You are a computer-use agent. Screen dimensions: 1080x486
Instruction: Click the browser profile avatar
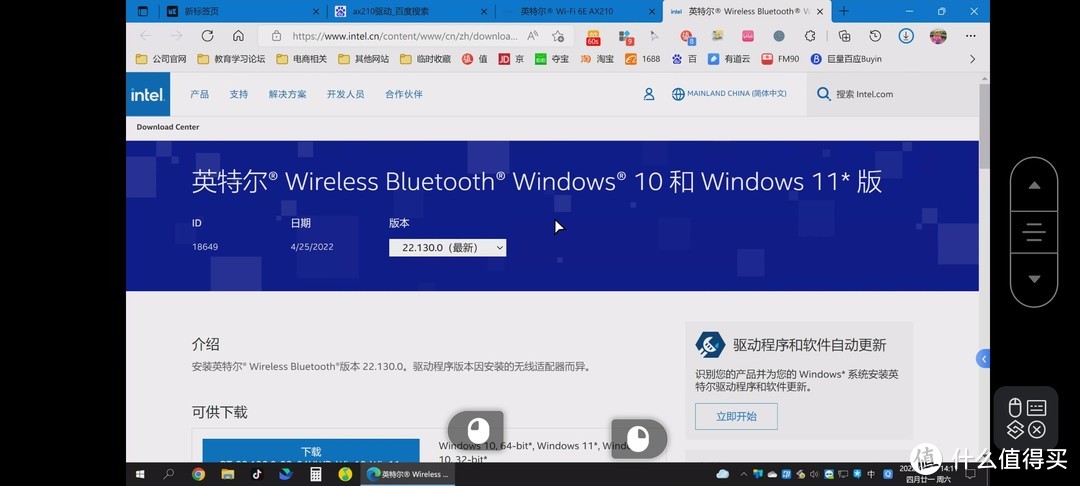pyautogui.click(x=937, y=36)
